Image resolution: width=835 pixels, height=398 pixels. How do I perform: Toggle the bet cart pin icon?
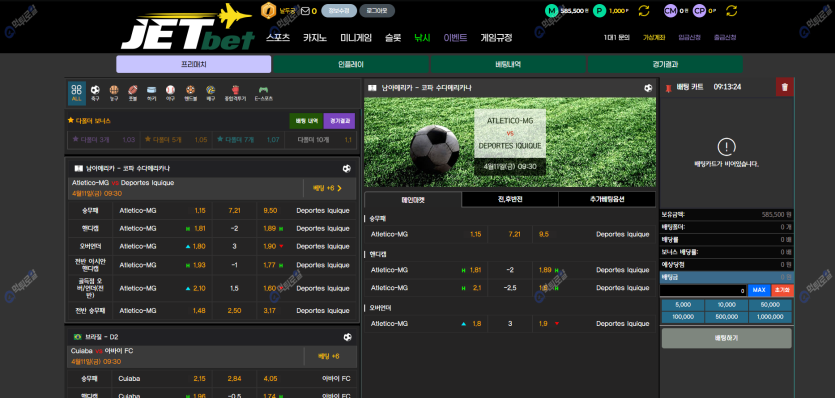[668, 88]
